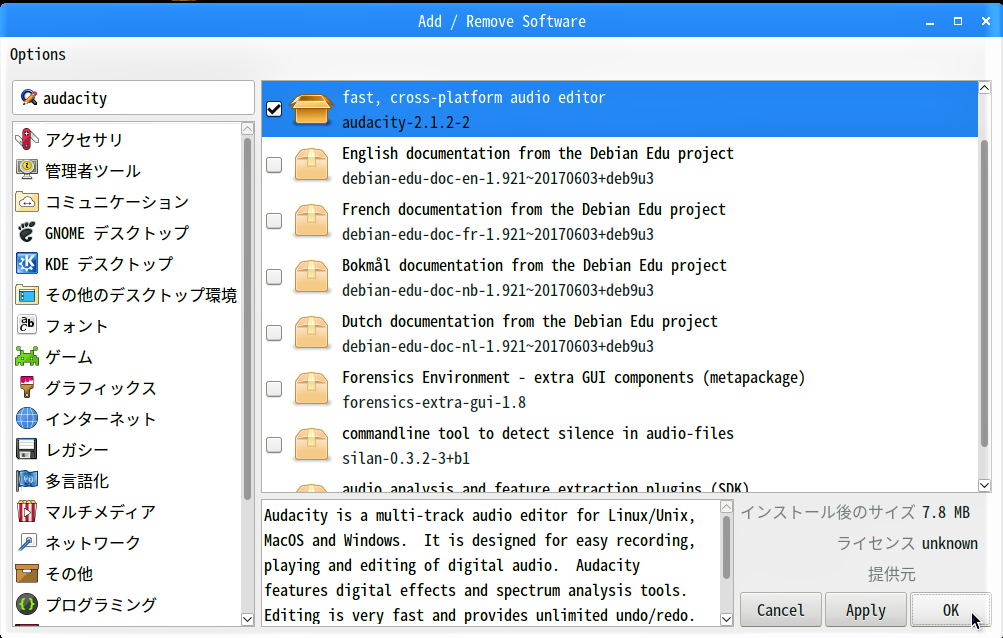1003x638 pixels.
Task: Select the フォント category icon
Action: click(27, 325)
